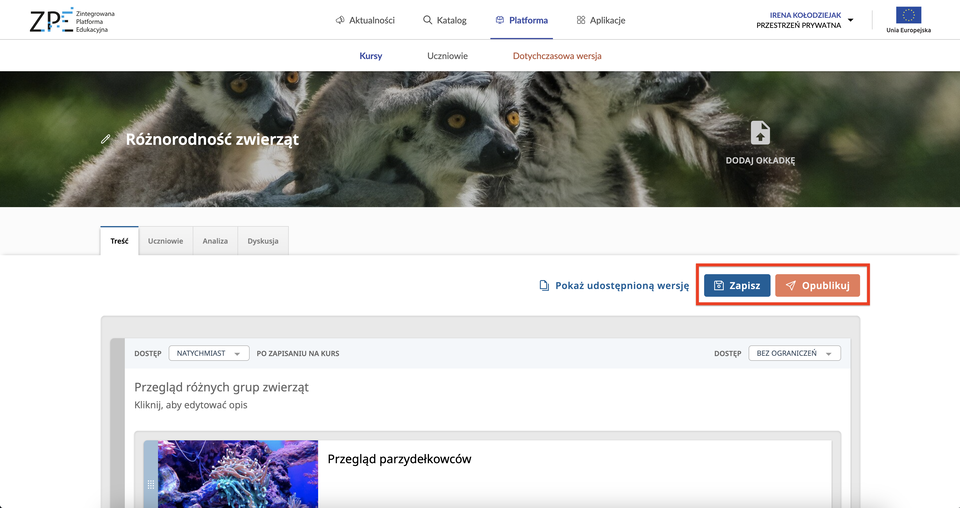Open the Natychmiast access dropdown
This screenshot has height=508, width=960.
point(208,353)
